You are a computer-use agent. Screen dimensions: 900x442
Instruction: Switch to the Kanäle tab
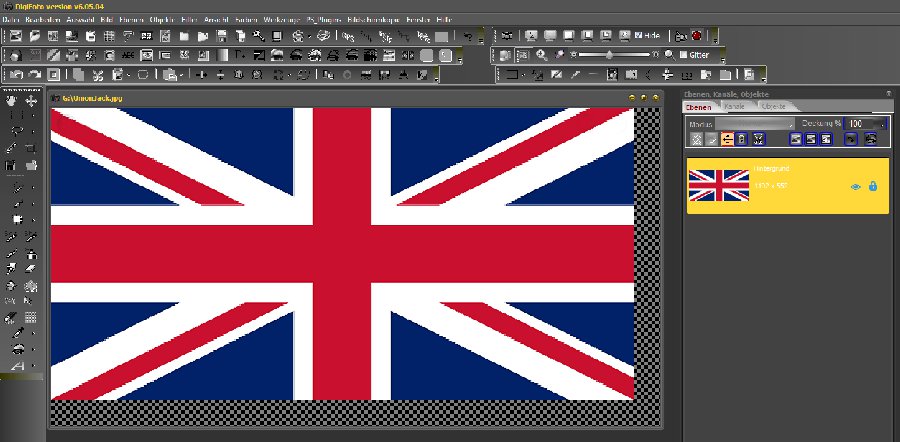[735, 106]
